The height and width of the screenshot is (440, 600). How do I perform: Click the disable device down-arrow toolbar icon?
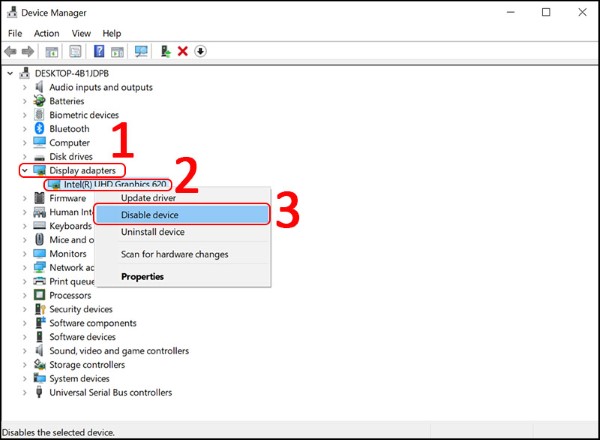200,51
